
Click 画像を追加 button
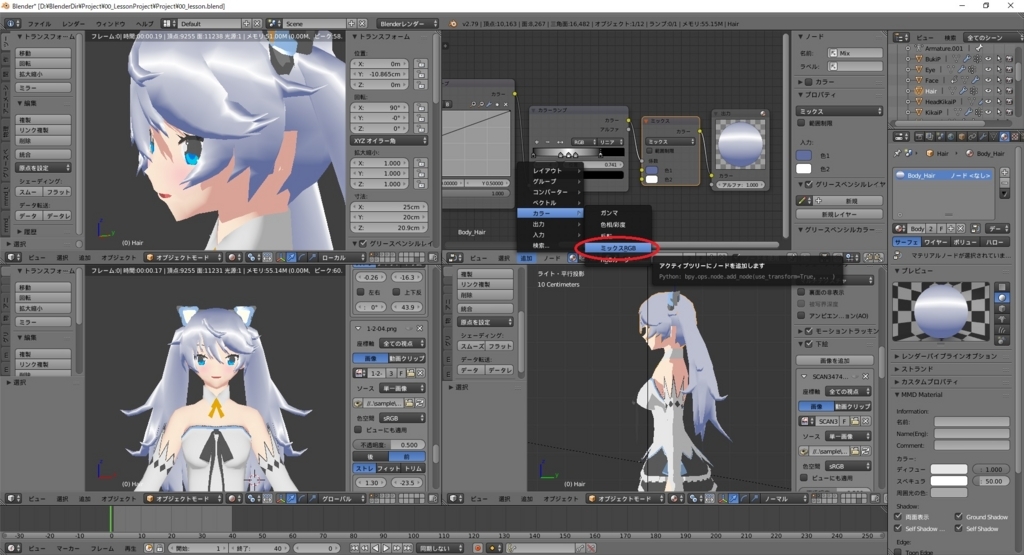(835, 360)
